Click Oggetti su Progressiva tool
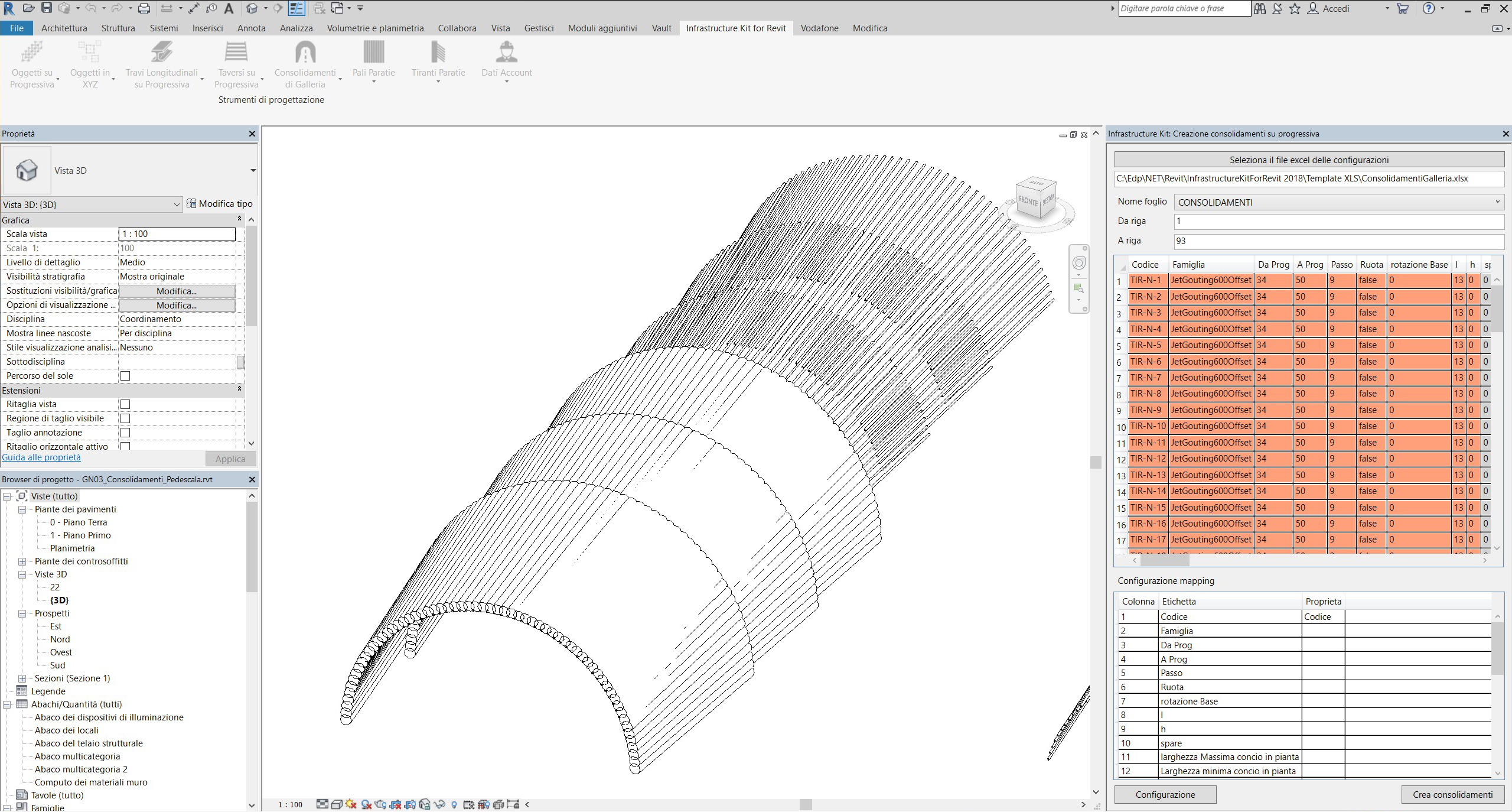Viewport: 1512px width, 812px height. [32, 65]
